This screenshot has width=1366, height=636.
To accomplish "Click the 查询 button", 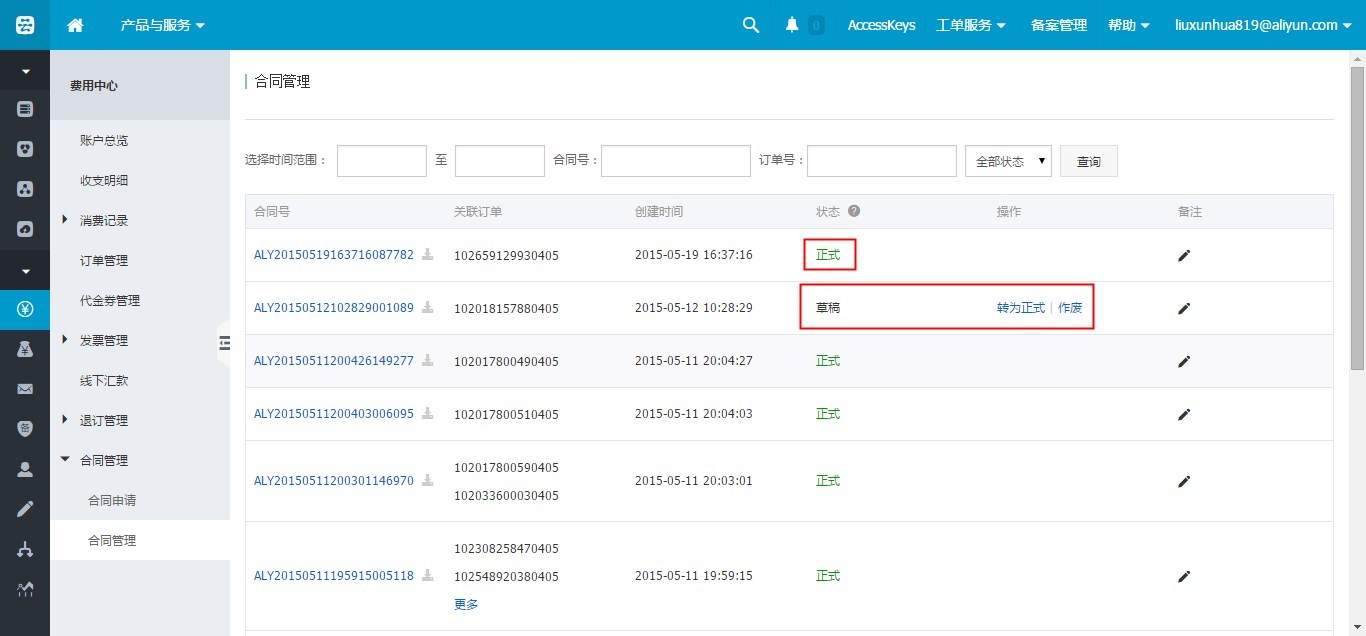I will pos(1088,161).
